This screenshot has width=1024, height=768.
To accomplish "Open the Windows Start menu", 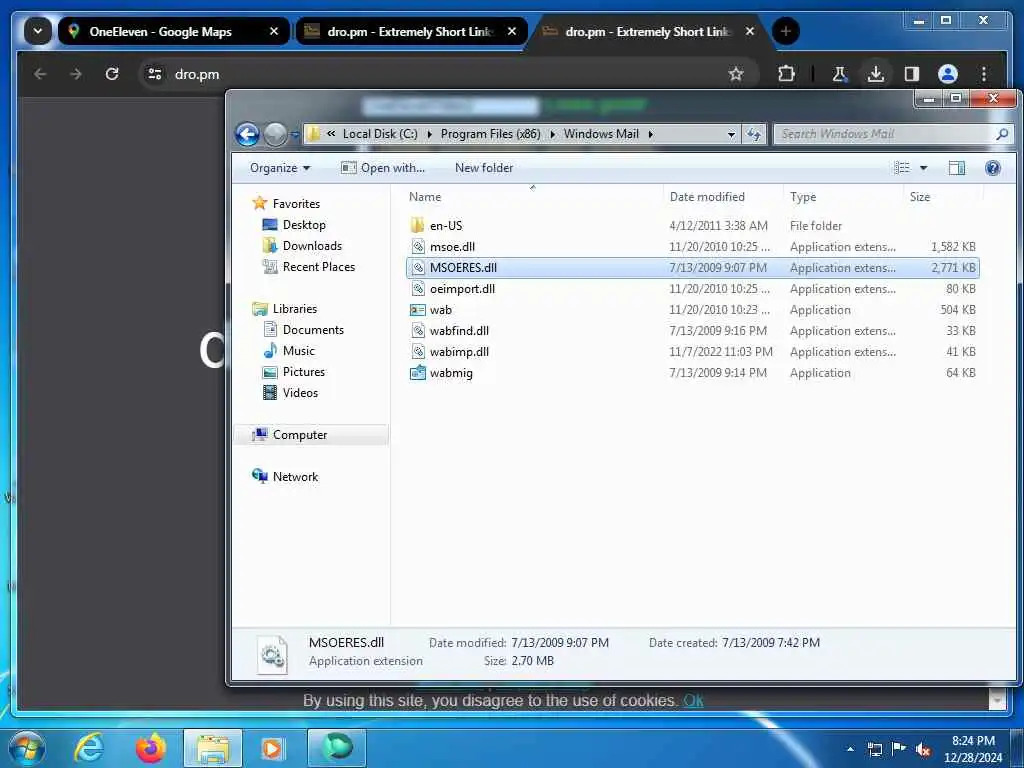I will coord(27,748).
